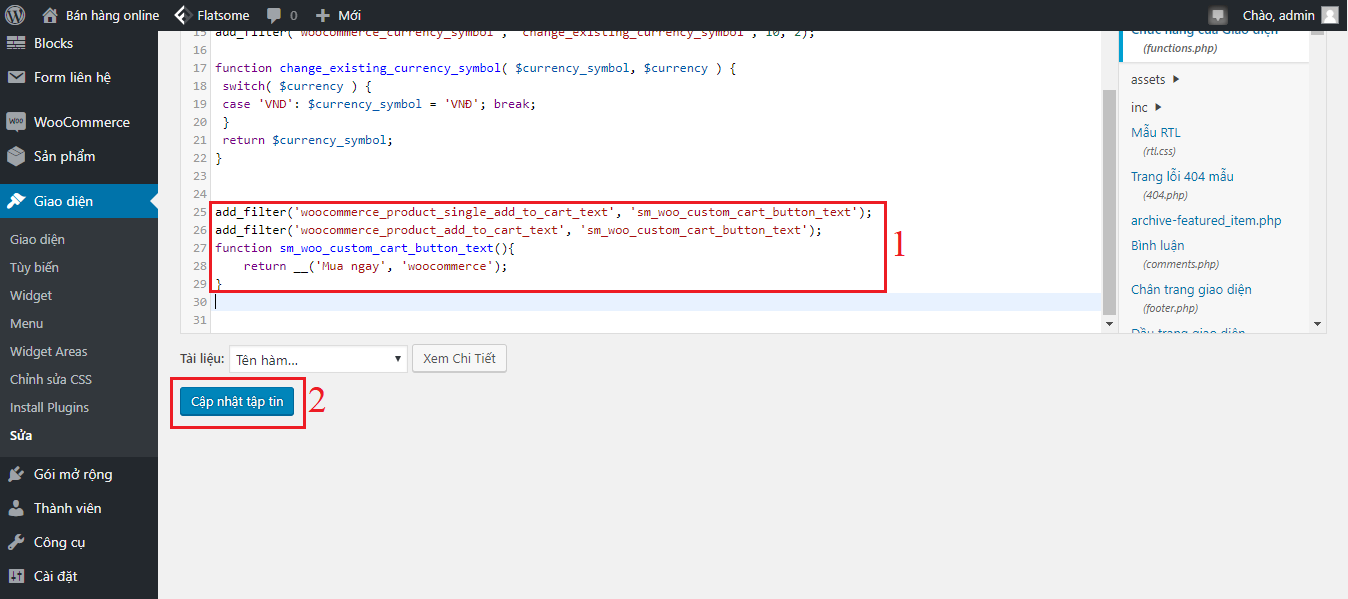The height and width of the screenshot is (599, 1348).
Task: Click the WooCommerce logo icon in sidebar
Action: click(x=16, y=122)
